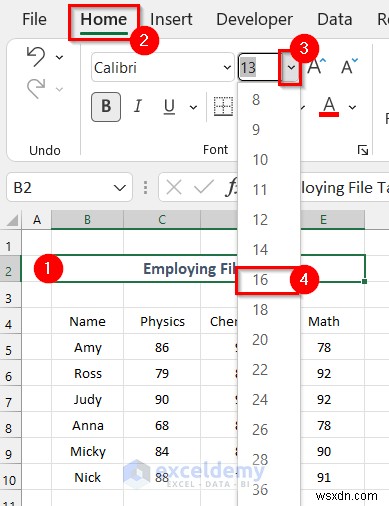This screenshot has height=506, width=389.
Task: Click the Undo arrow icon
Action: (x=36, y=57)
